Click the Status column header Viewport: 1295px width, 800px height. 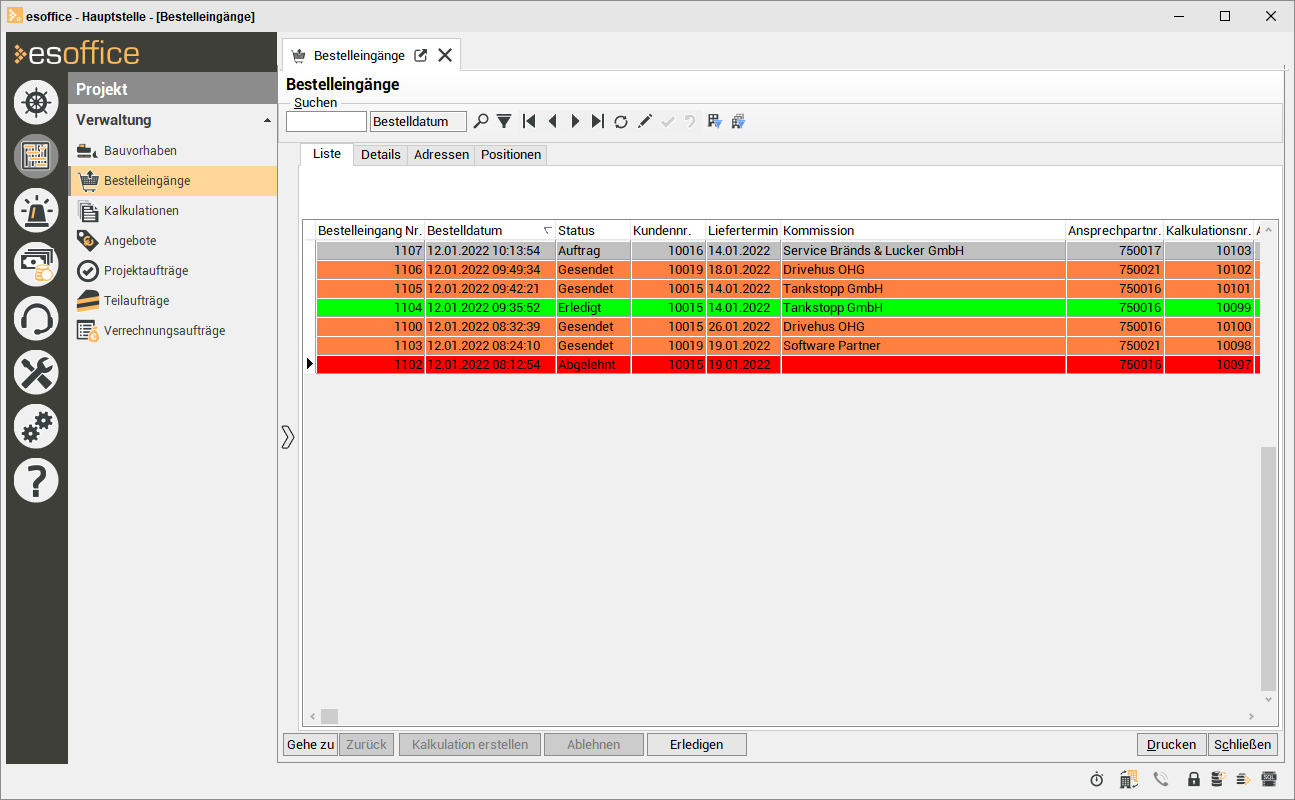click(593, 231)
